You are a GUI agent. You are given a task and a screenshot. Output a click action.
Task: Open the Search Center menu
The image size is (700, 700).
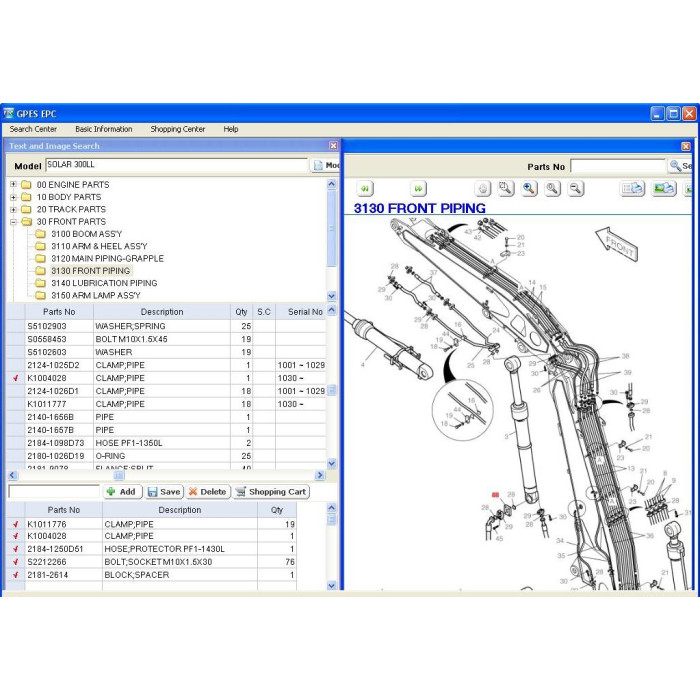pos(33,129)
